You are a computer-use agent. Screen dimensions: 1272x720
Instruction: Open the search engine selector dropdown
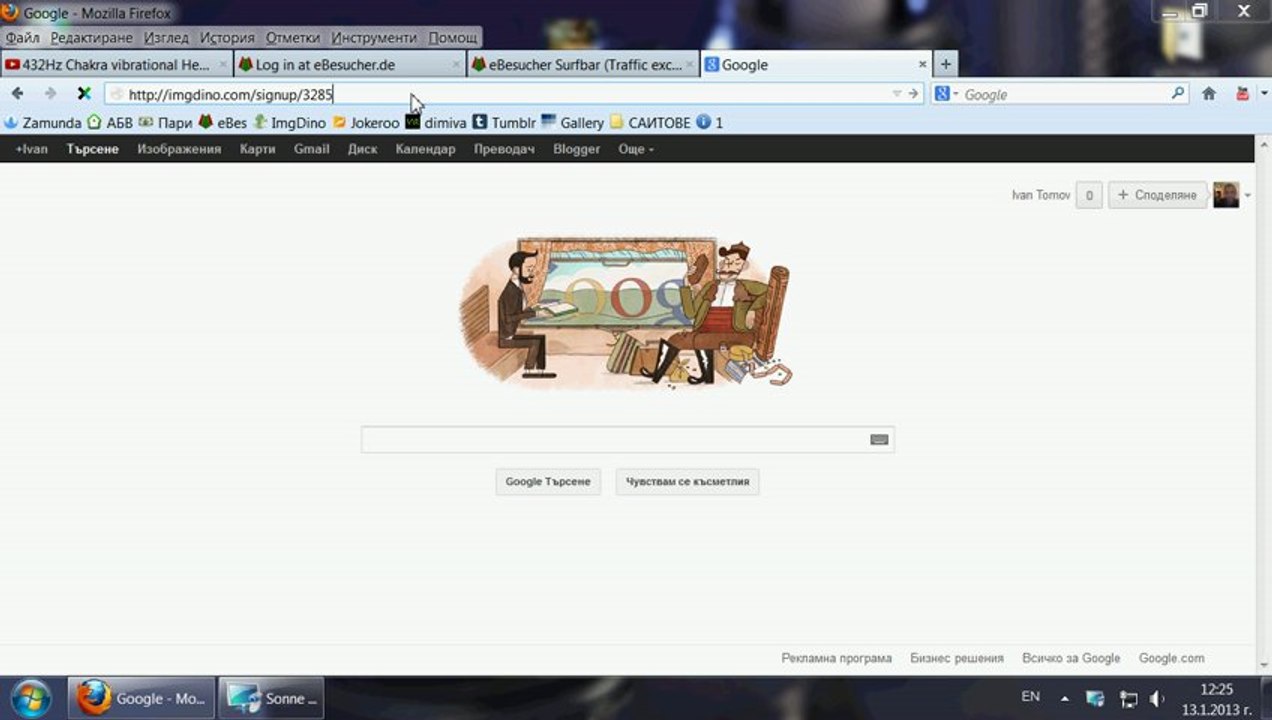pyautogui.click(x=946, y=94)
